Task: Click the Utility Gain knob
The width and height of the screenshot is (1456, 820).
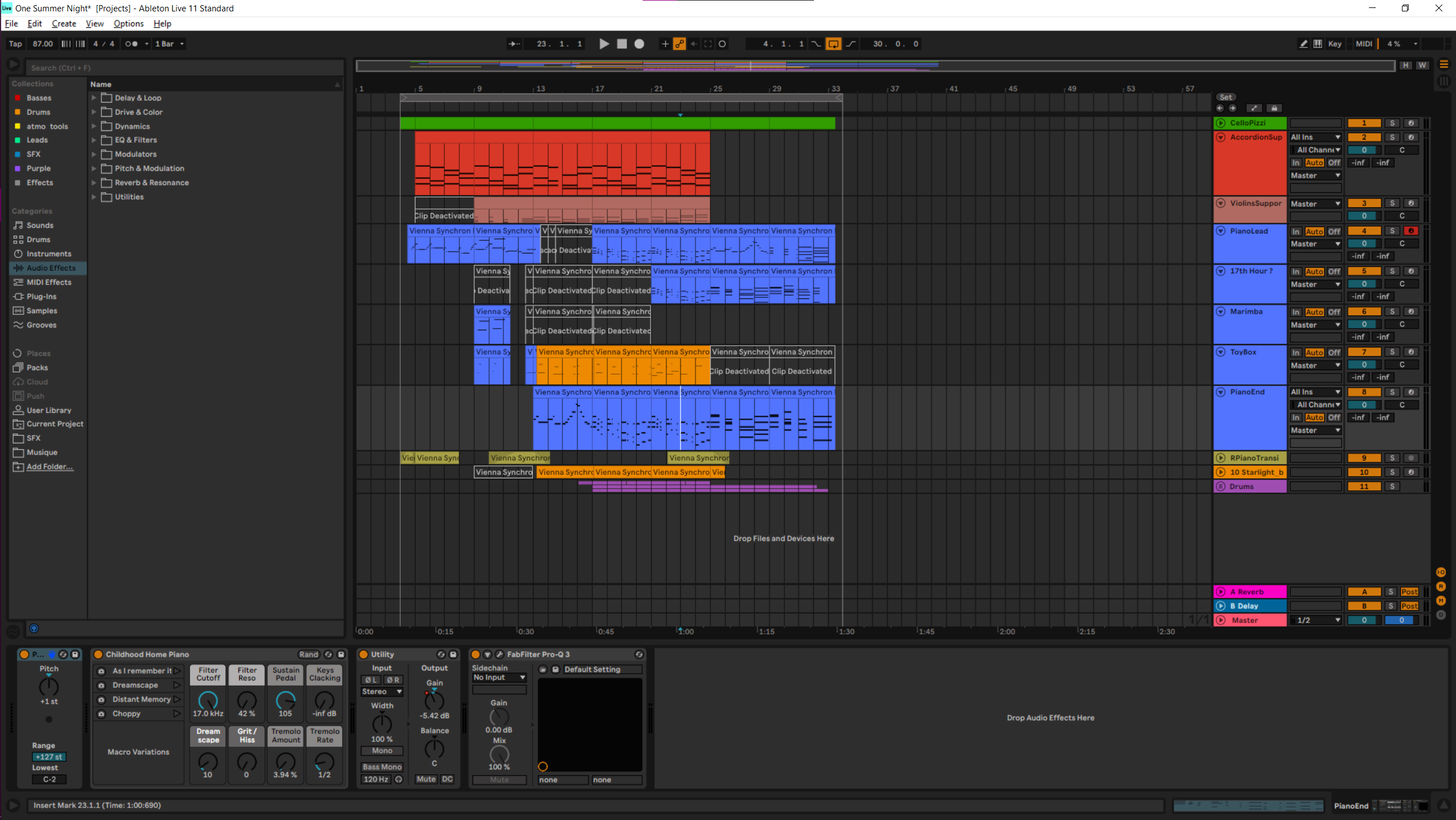Action: click(x=434, y=700)
